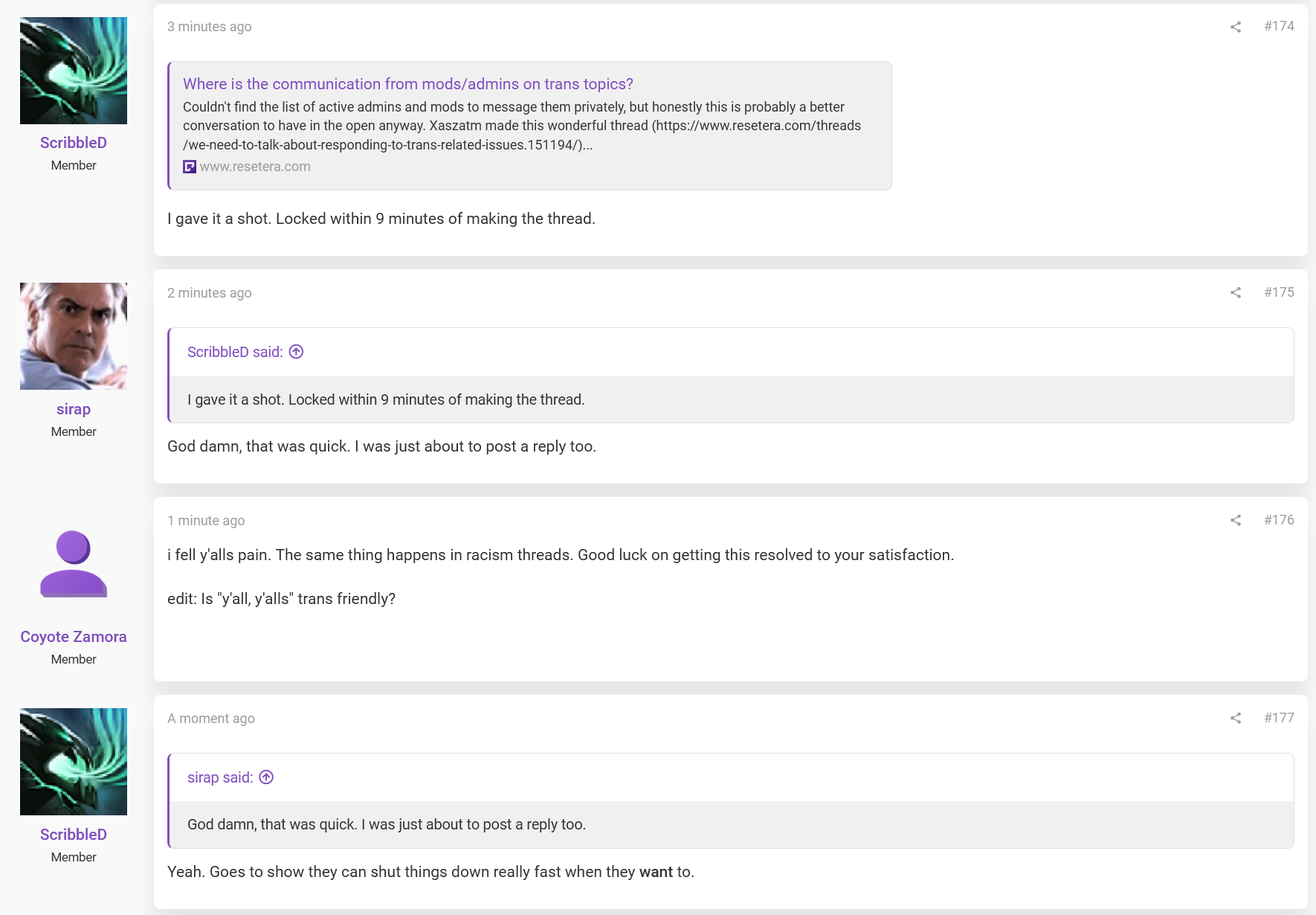The height and width of the screenshot is (915, 1316).
Task: Open post permalink #177
Action: 1279,718
